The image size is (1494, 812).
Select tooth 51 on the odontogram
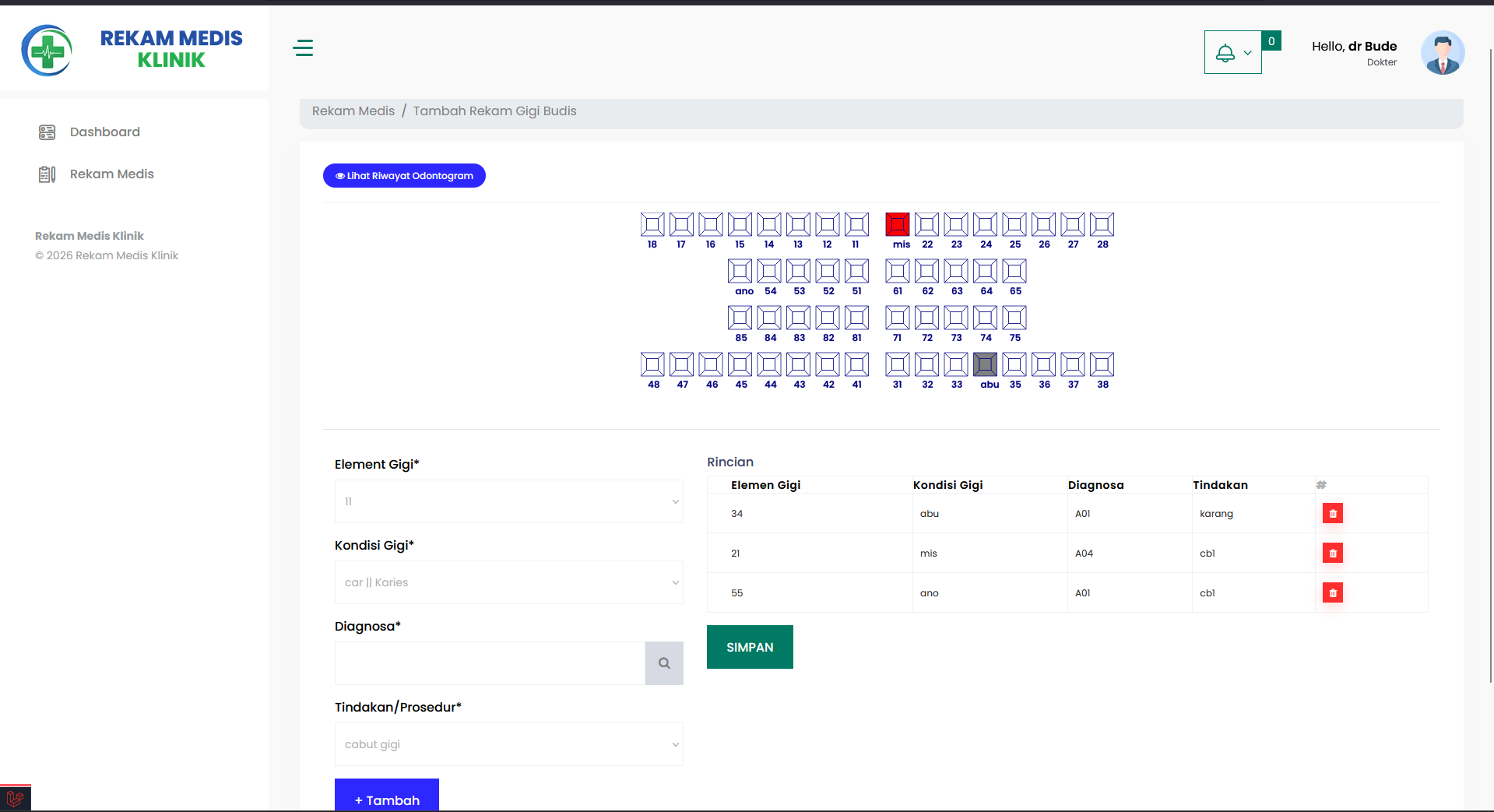pos(856,271)
